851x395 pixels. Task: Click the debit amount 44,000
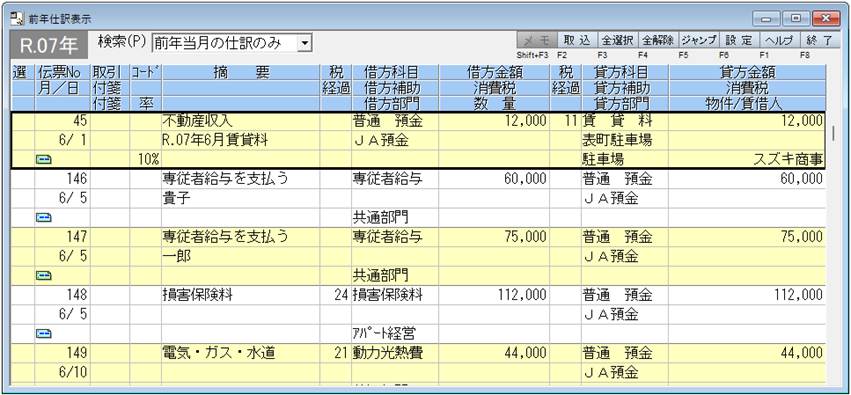coord(525,353)
